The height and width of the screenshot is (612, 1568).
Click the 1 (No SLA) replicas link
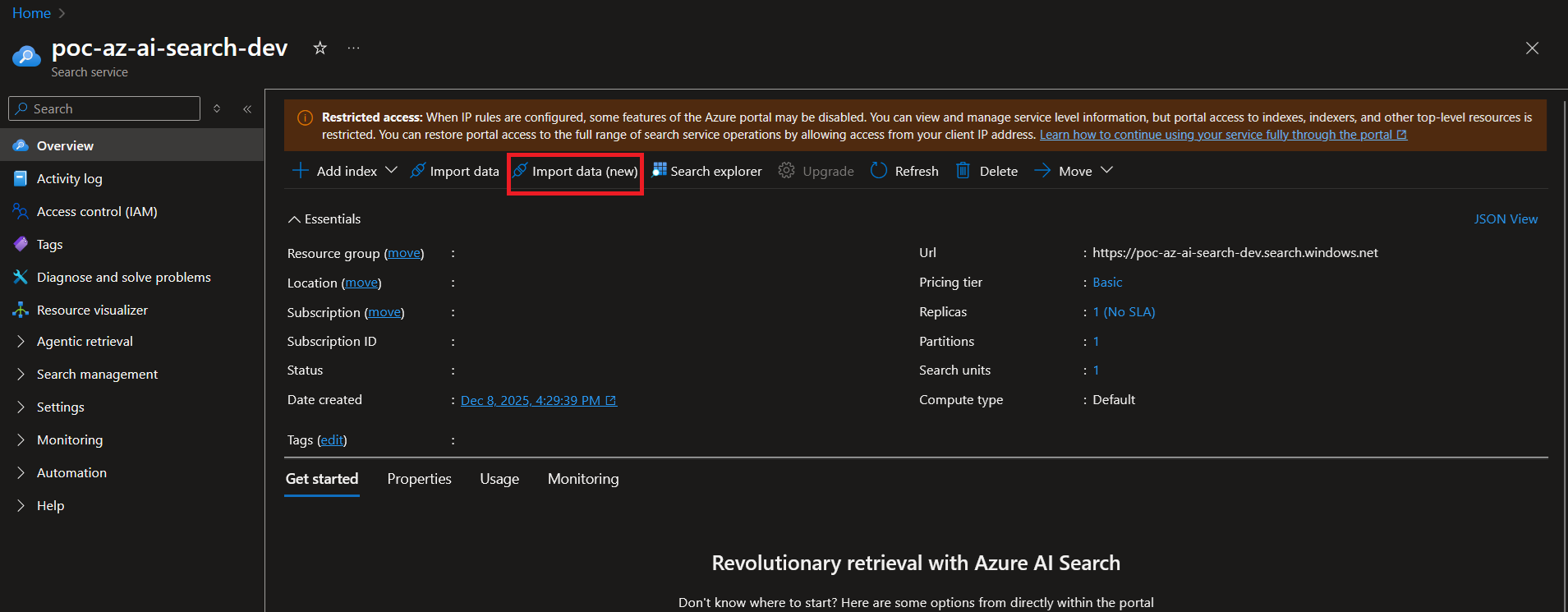(1124, 312)
